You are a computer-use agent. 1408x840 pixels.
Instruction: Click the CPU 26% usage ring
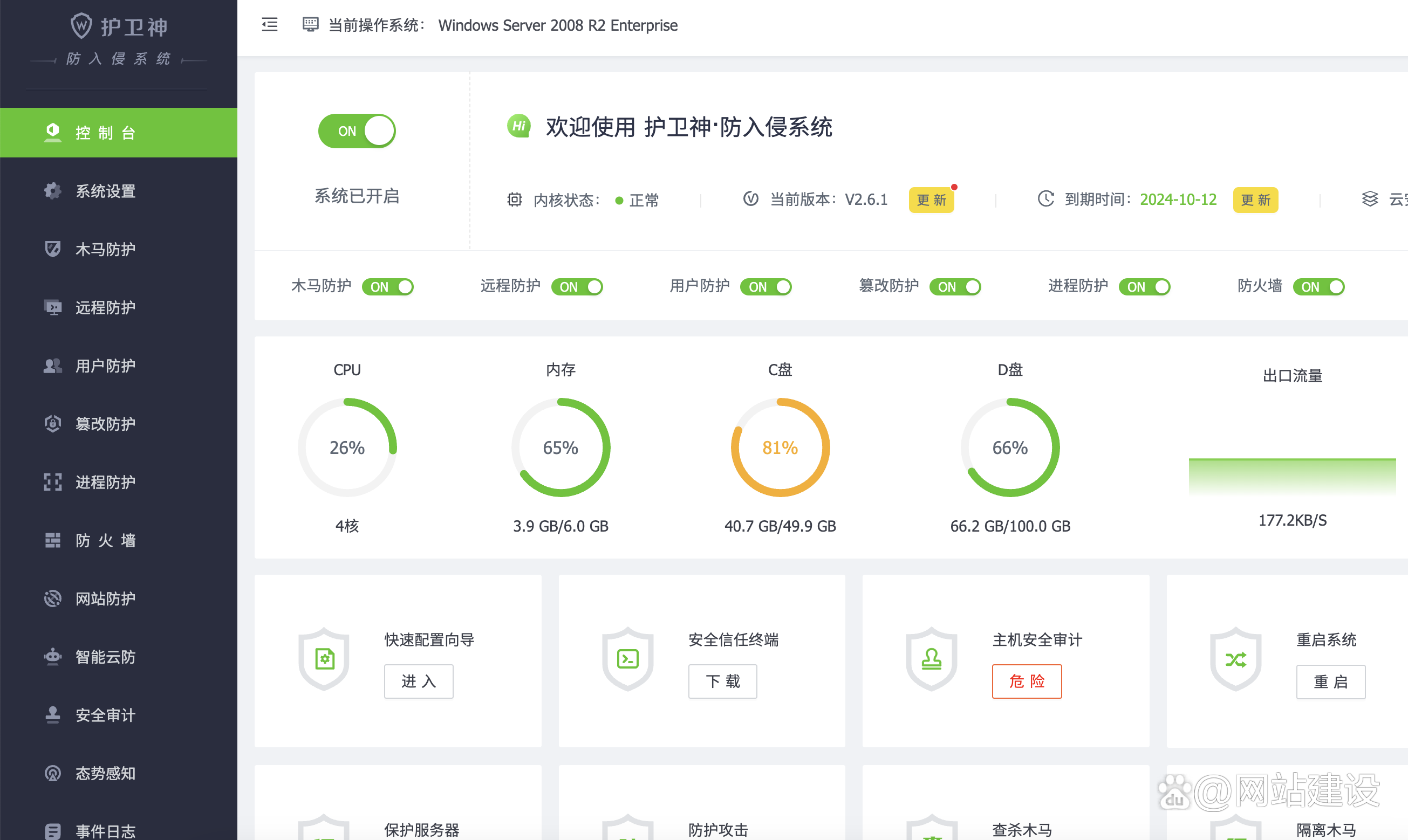(347, 447)
